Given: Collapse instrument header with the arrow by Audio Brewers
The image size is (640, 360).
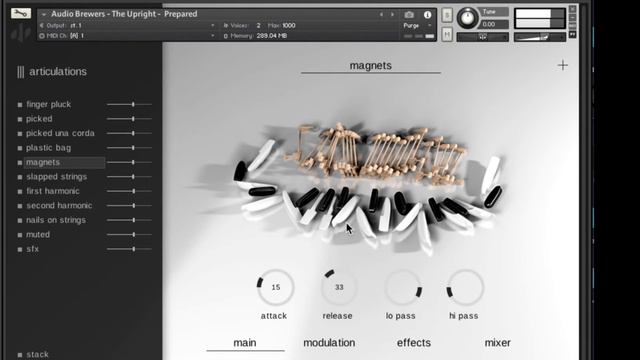Looking at the screenshot, I should [x=43, y=14].
